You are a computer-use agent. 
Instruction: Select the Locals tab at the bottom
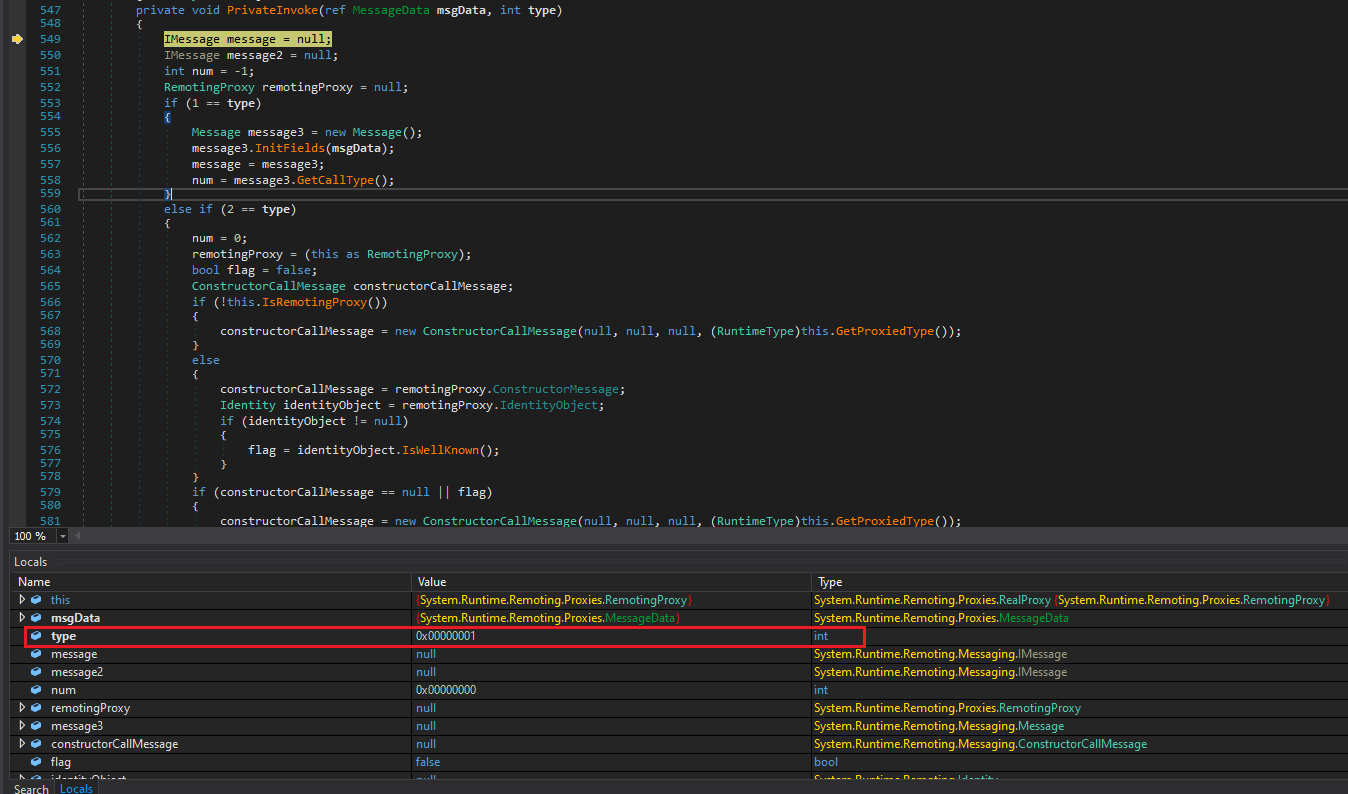tap(76, 789)
